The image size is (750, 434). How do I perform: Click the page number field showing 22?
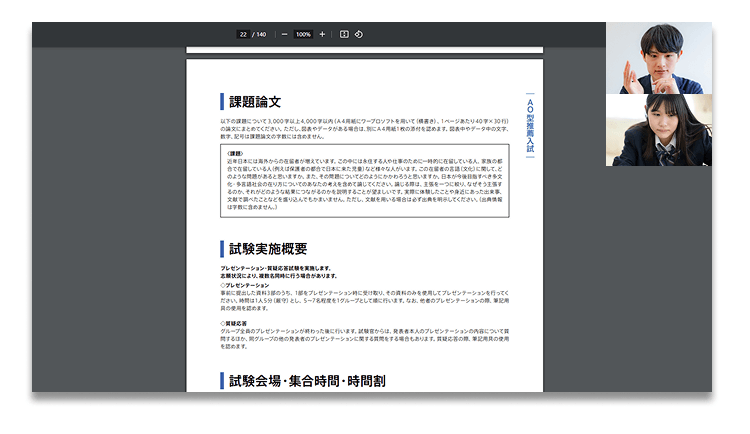pyautogui.click(x=243, y=34)
